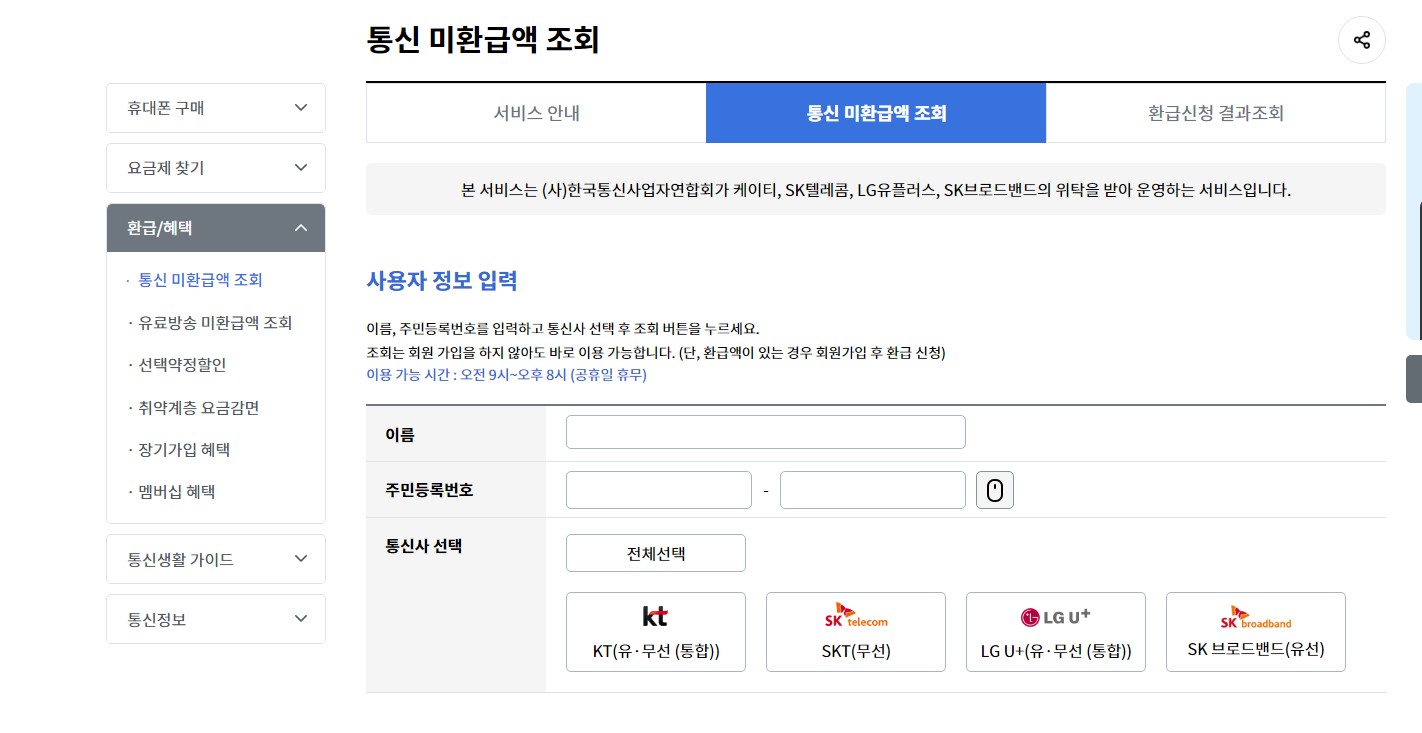This screenshot has height=733, width=1422.
Task: Select the LG U+ logo option
Action: [x=1055, y=617]
